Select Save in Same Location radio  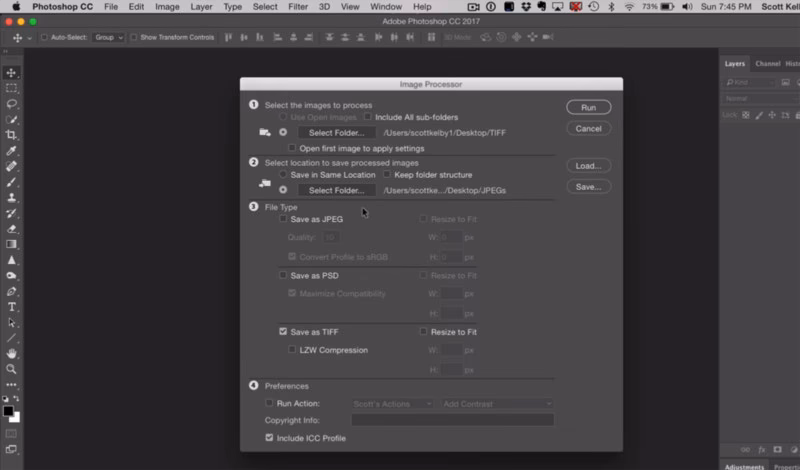[x=283, y=175]
